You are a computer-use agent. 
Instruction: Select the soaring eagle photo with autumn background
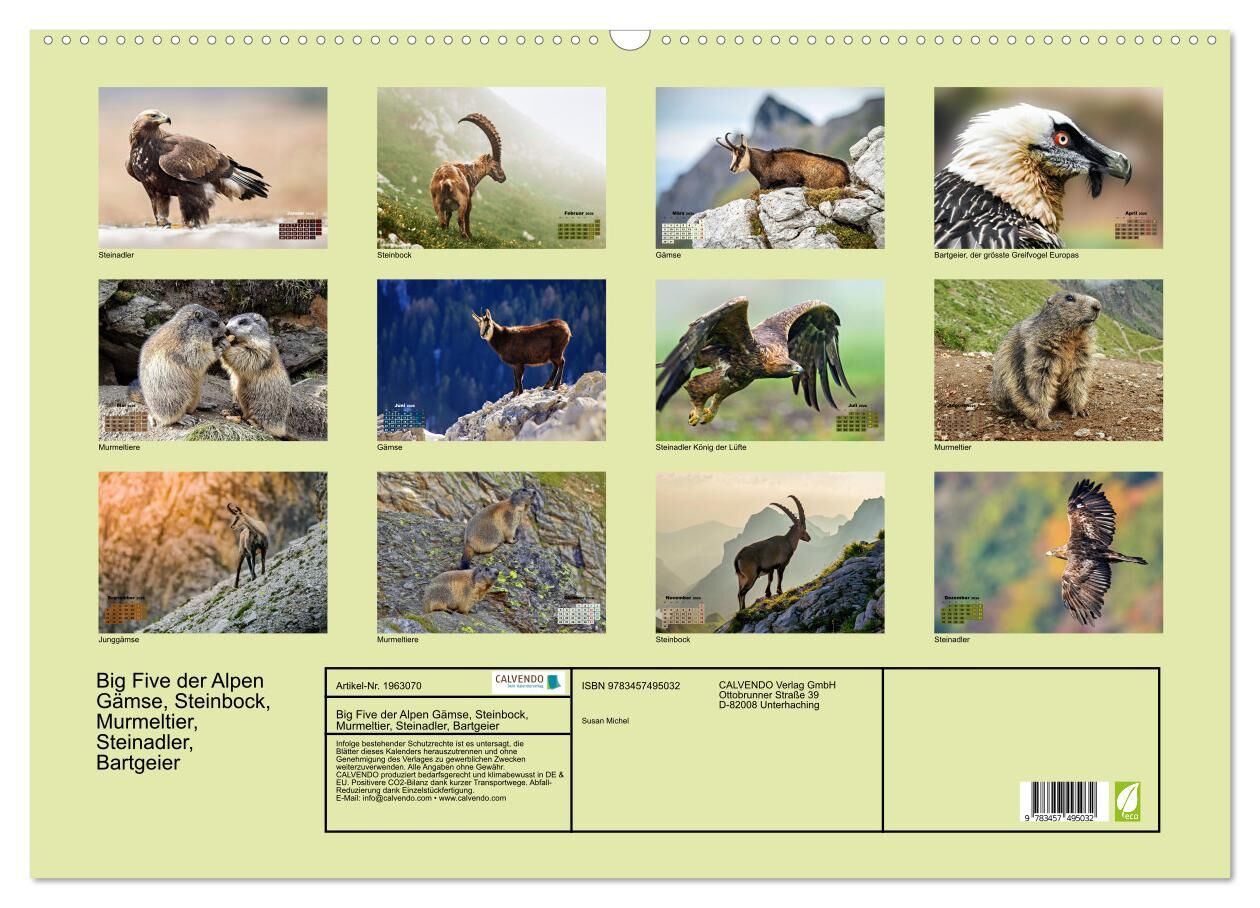pyautogui.click(x=1048, y=552)
